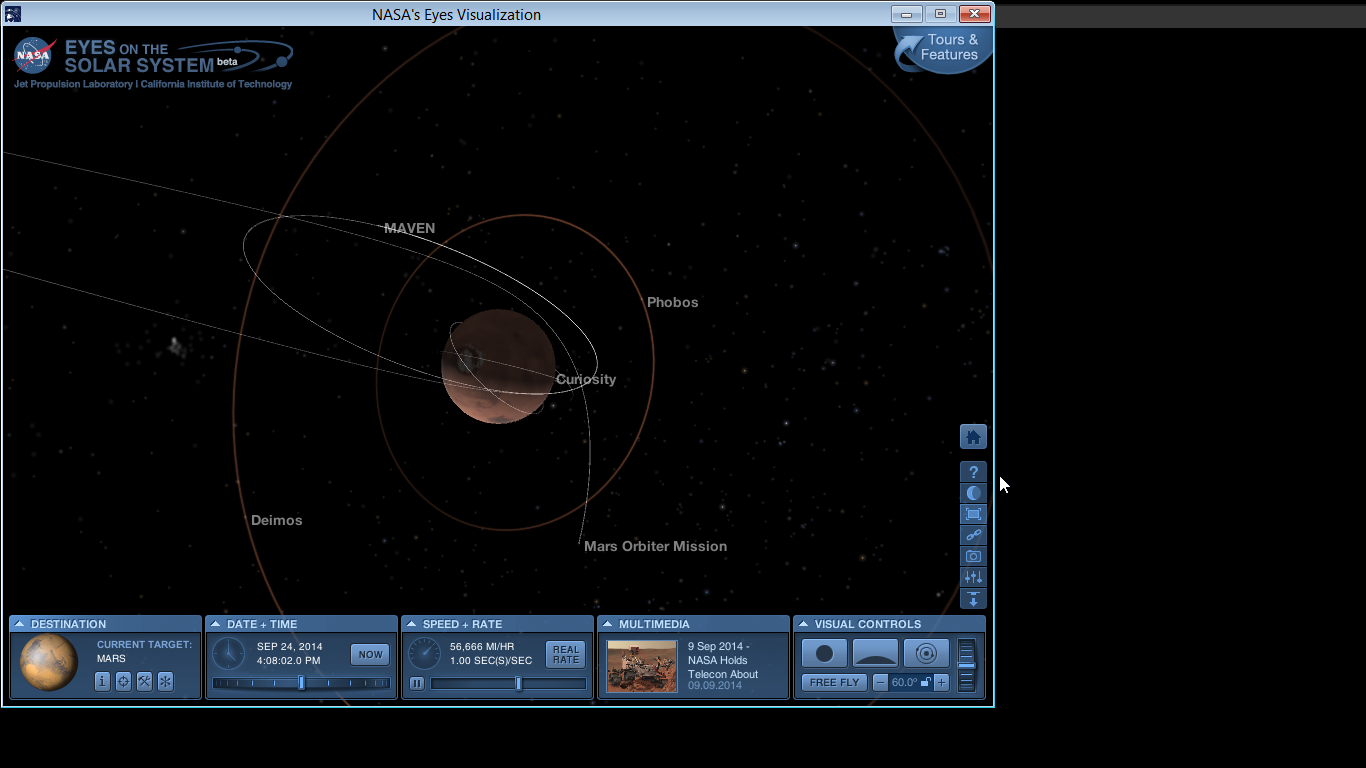
Task: Click the speed rate slider
Action: pyautogui.click(x=508, y=684)
